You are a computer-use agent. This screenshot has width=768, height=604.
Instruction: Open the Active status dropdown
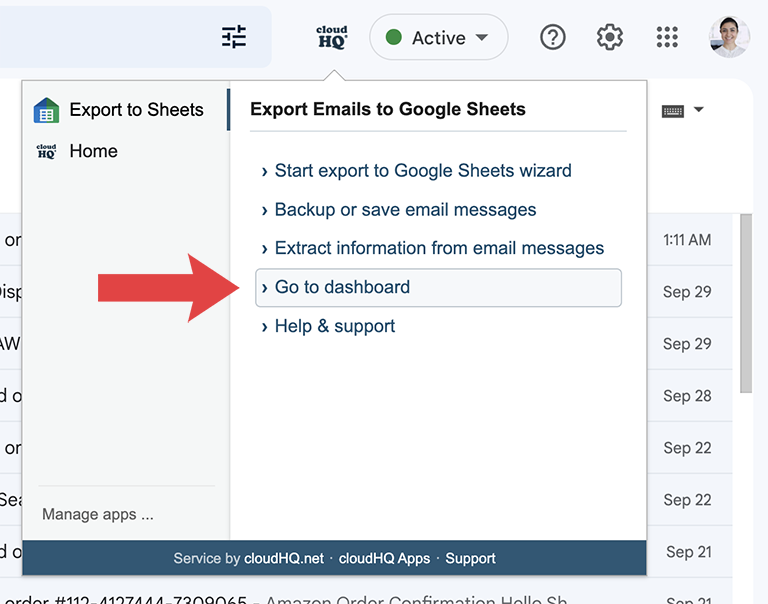(438, 37)
